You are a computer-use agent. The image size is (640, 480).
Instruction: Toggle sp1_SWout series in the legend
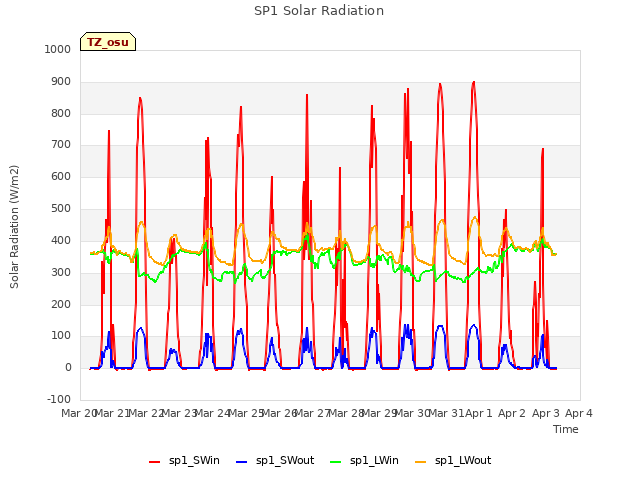[276, 461]
